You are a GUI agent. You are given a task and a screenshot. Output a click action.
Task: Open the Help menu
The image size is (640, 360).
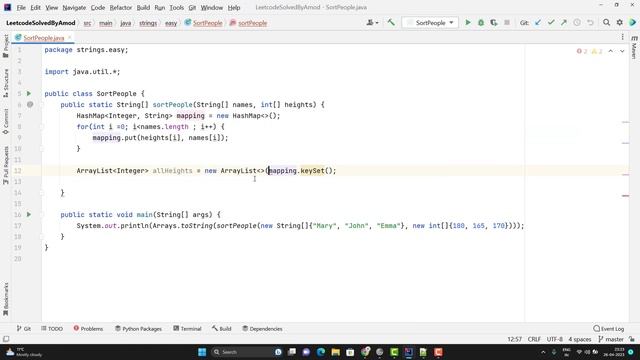[x=233, y=7]
